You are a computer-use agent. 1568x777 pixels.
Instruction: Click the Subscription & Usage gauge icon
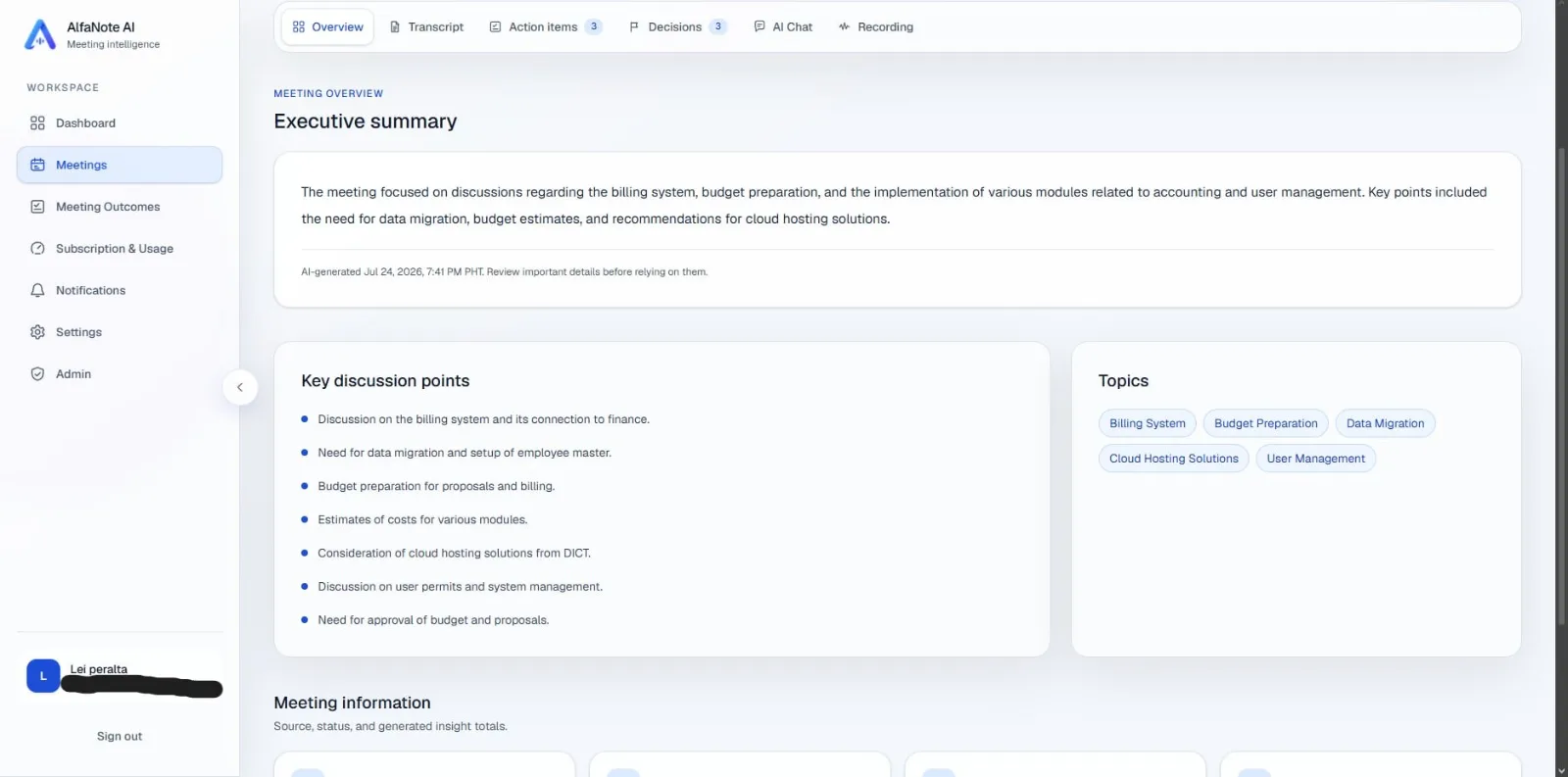pos(37,249)
